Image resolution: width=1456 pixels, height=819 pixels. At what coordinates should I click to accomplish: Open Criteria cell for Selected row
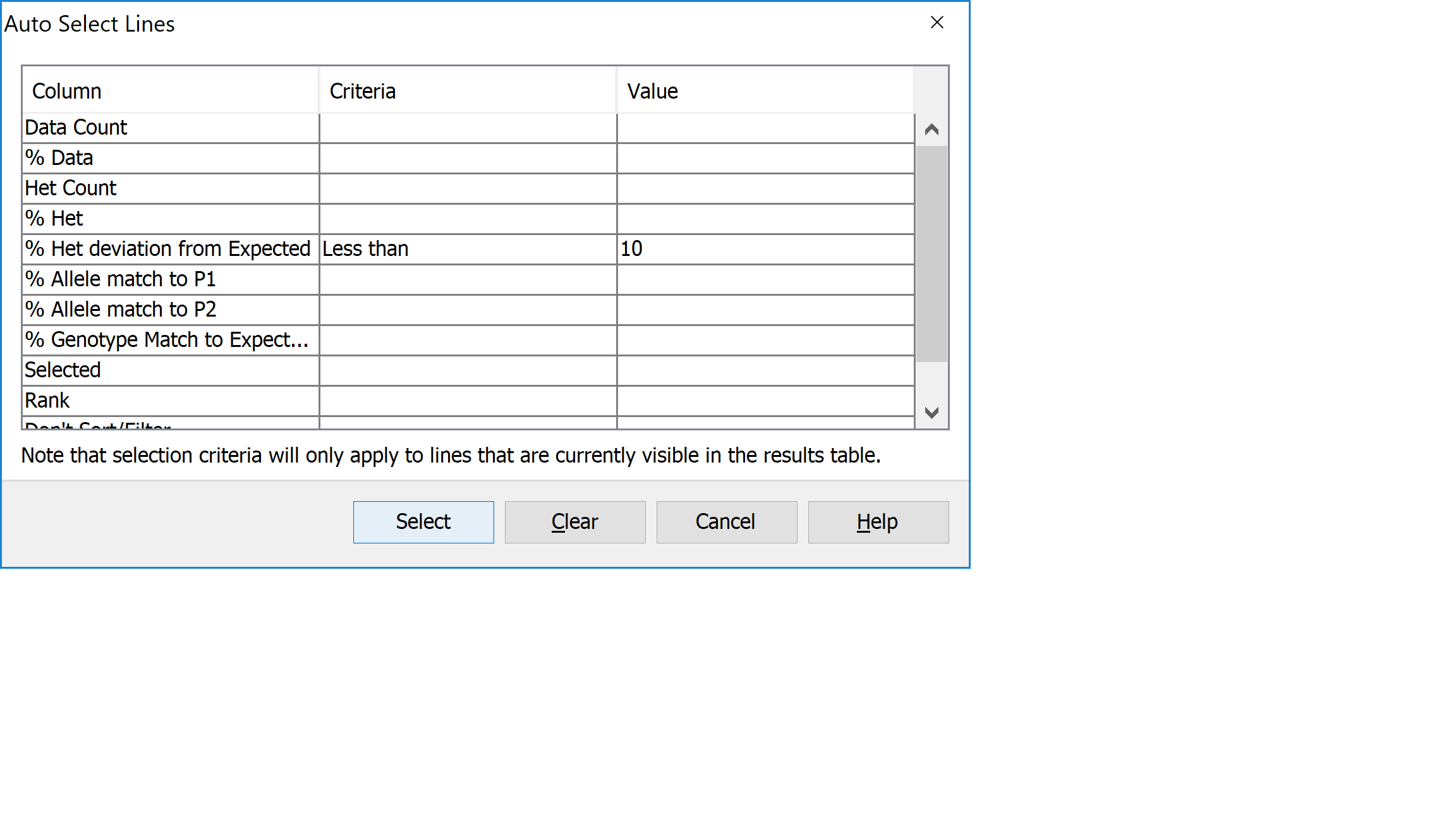click(468, 371)
